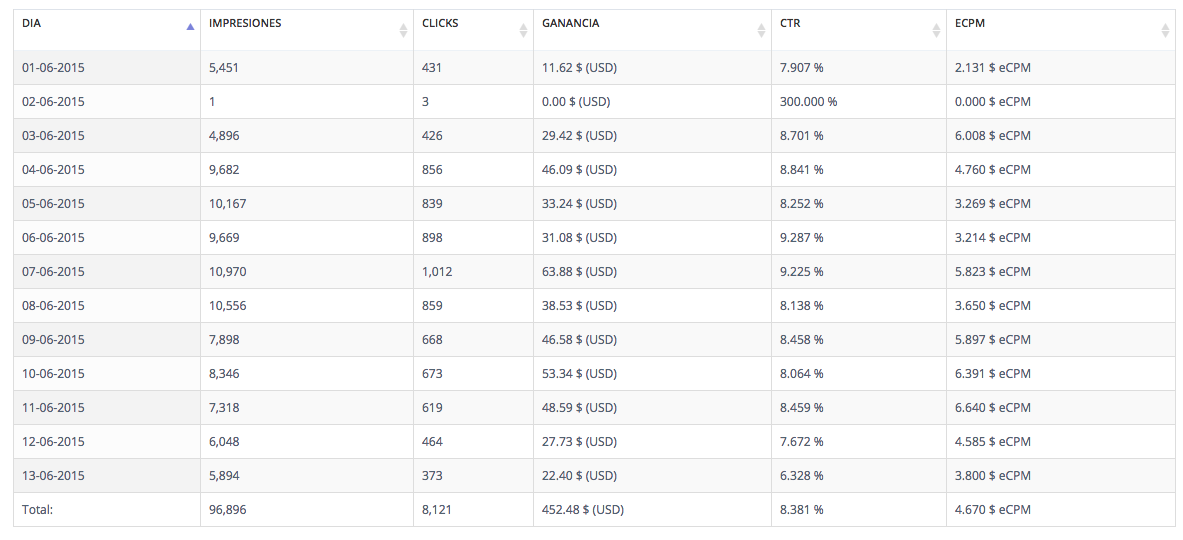Click the ECPM column sort arrows icon
Image resolution: width=1183 pixels, height=540 pixels.
1165,30
